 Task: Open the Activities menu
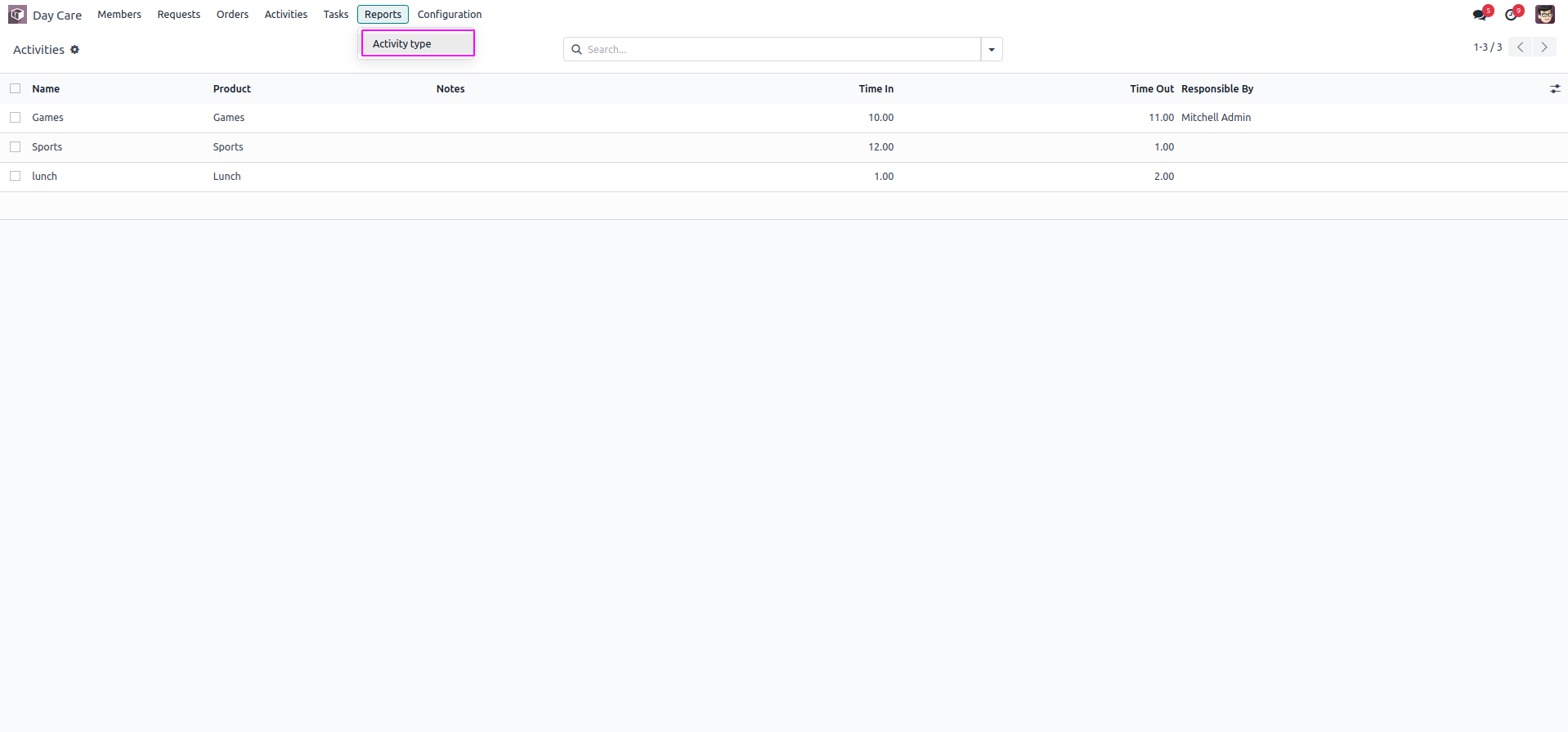point(286,15)
